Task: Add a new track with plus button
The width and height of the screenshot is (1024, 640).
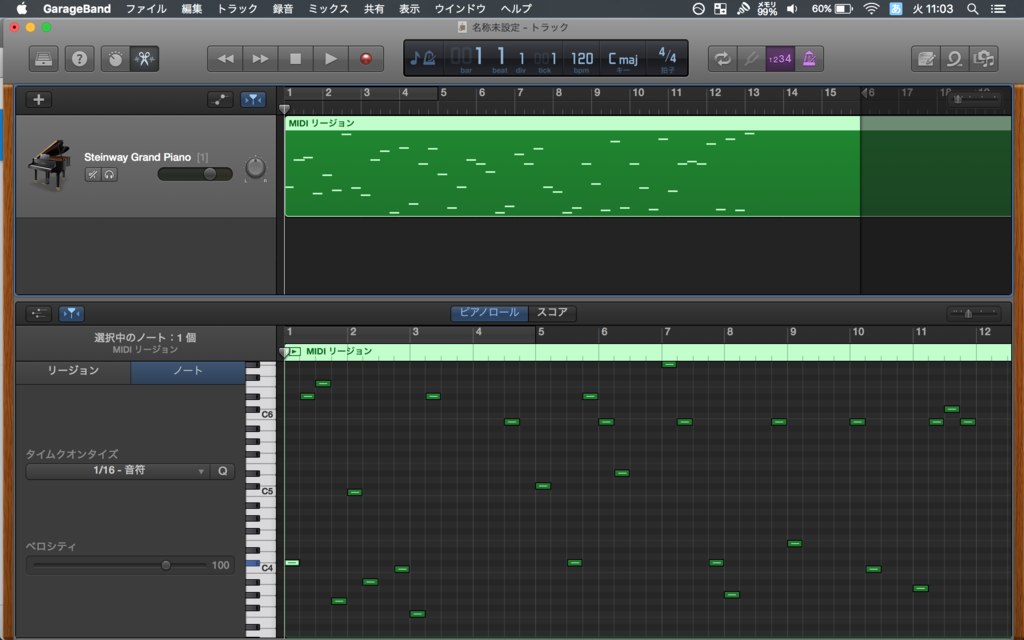Action: pyautogui.click(x=39, y=99)
